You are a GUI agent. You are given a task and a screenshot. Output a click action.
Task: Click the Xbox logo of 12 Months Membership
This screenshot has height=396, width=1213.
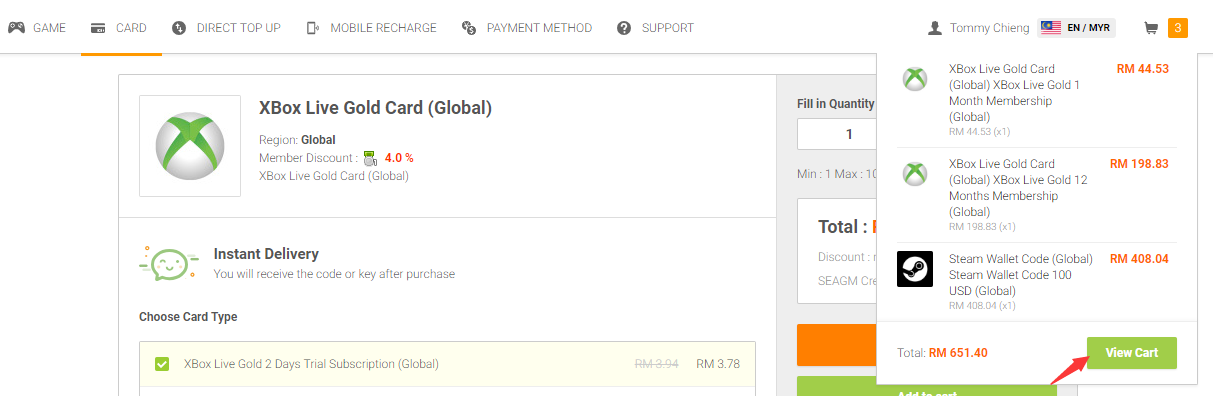point(914,173)
